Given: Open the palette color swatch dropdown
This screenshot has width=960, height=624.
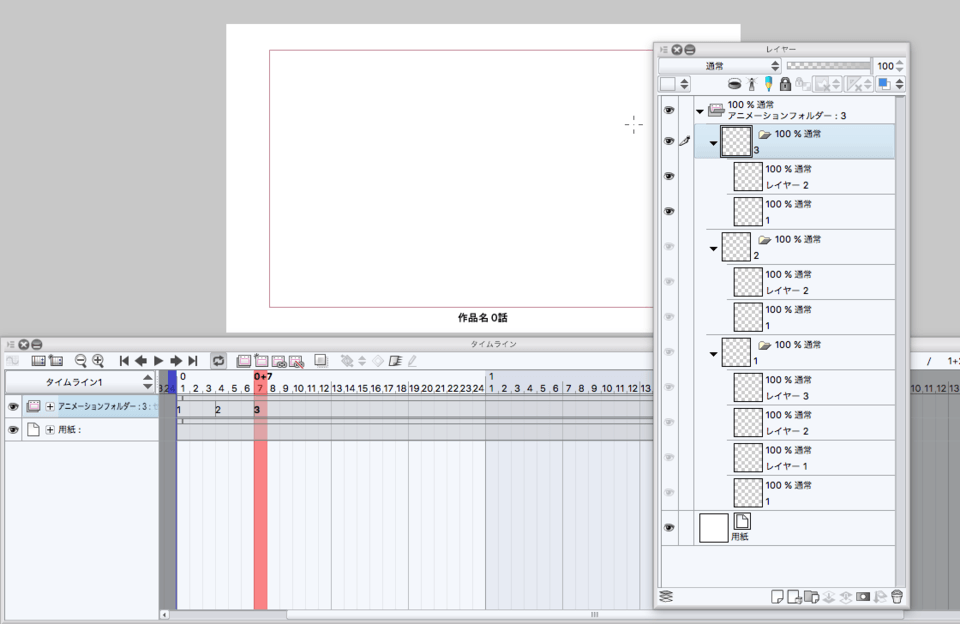Looking at the screenshot, I should pyautogui.click(x=674, y=84).
